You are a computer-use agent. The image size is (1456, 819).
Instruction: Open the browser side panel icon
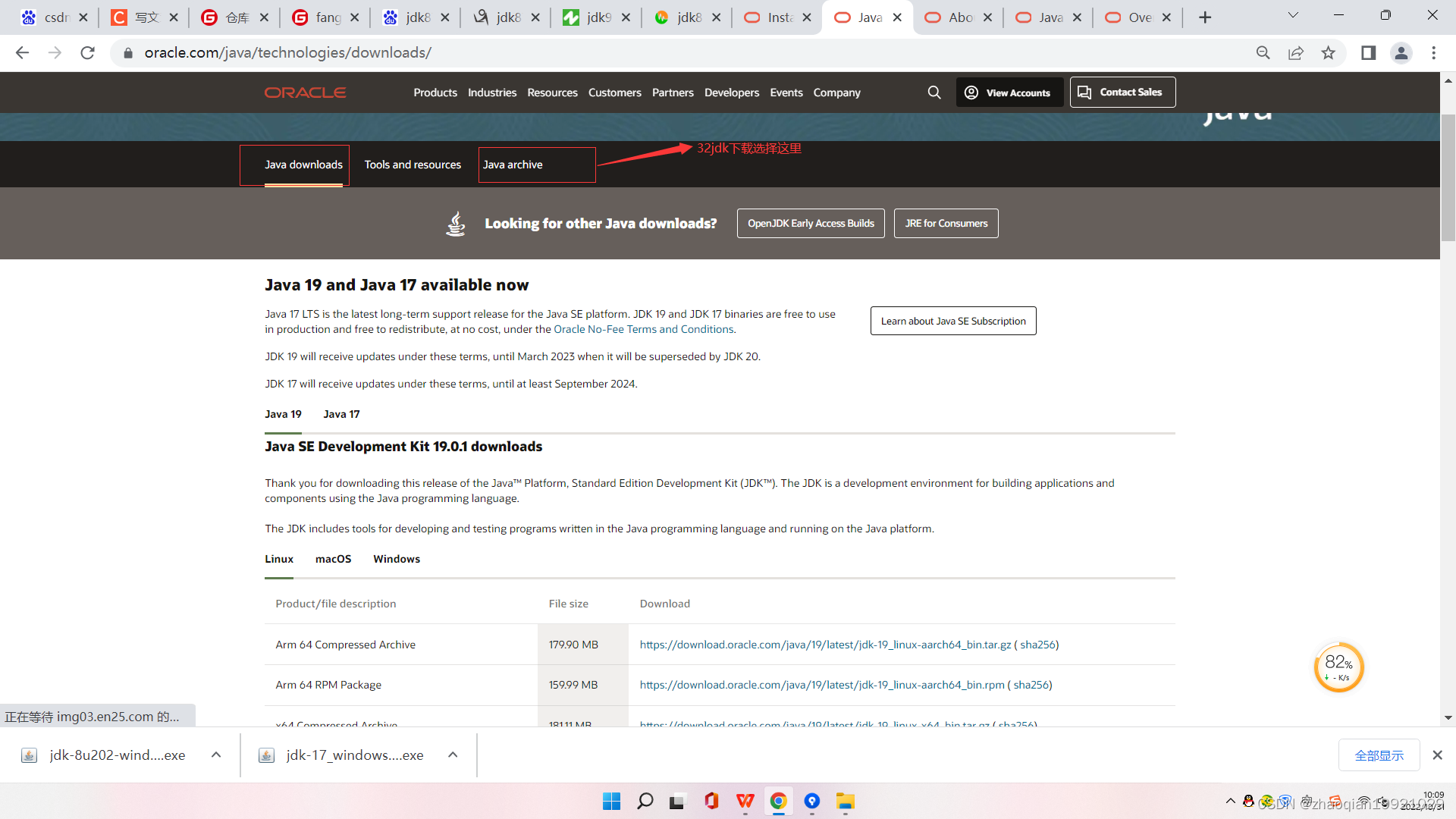[x=1369, y=53]
